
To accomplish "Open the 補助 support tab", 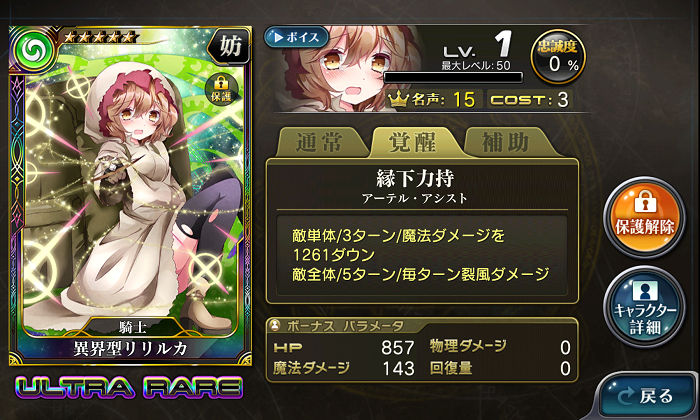I will pos(507,142).
